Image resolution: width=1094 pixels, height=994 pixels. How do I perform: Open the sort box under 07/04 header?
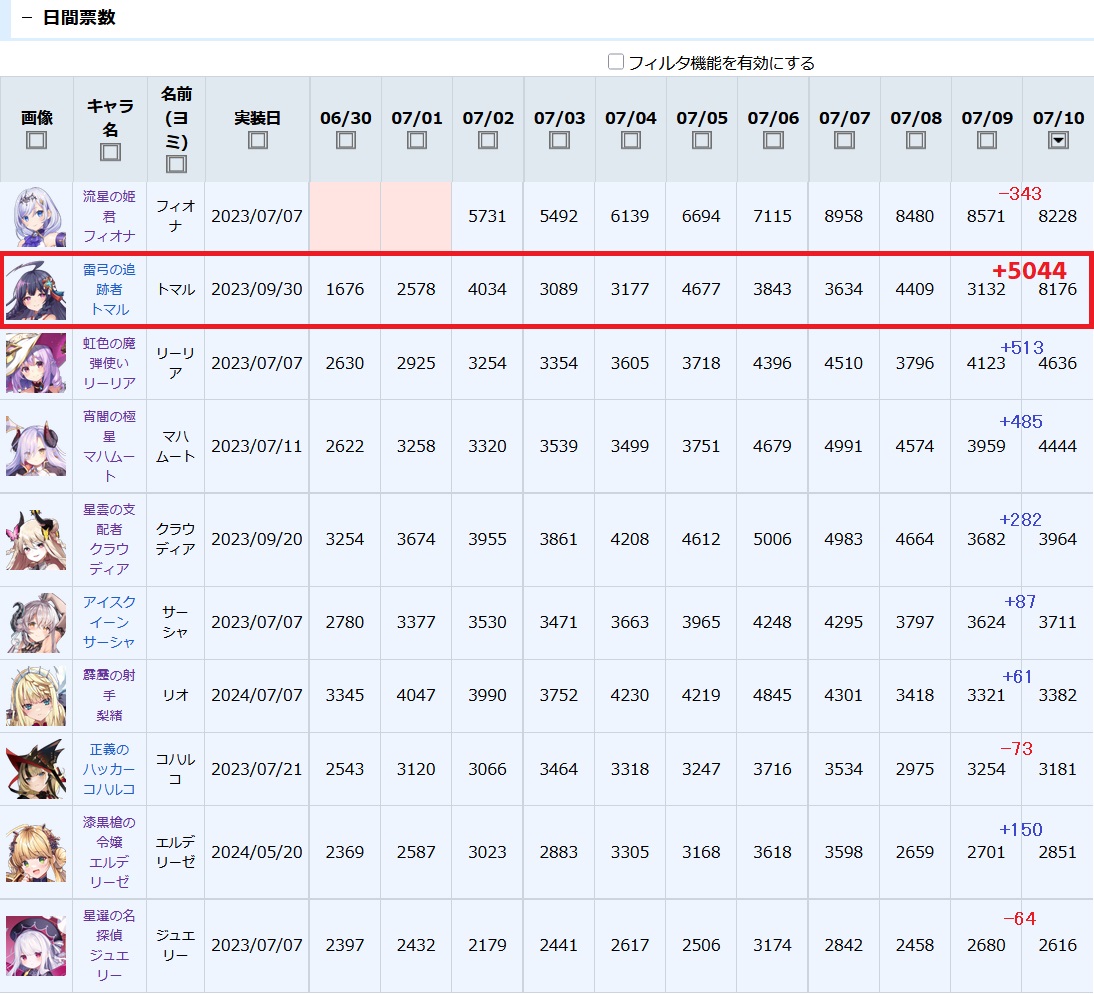coord(631,140)
